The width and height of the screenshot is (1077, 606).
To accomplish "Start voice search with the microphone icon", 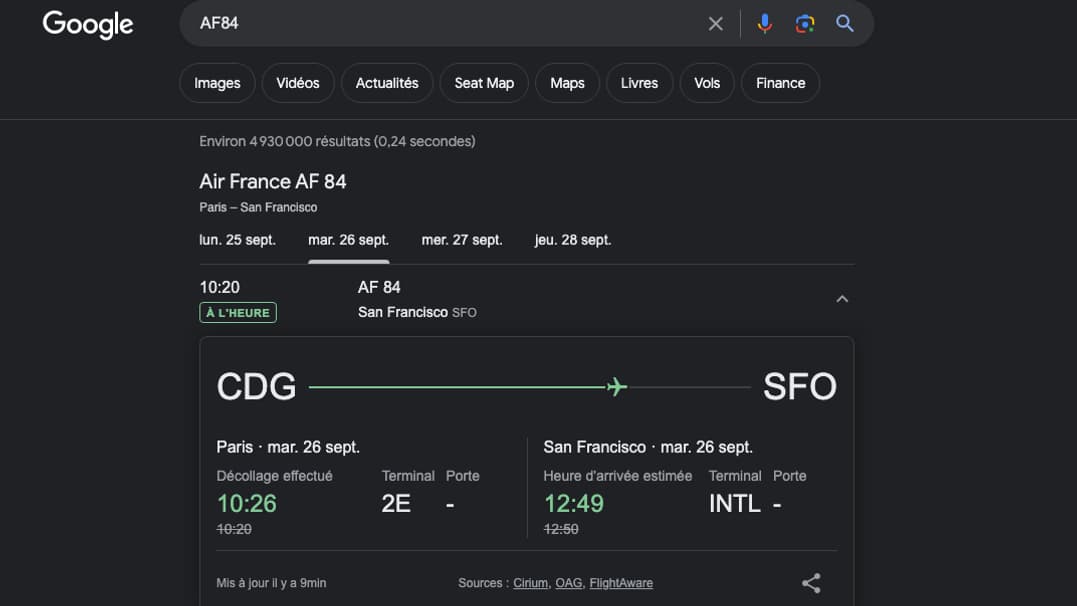I will point(764,24).
